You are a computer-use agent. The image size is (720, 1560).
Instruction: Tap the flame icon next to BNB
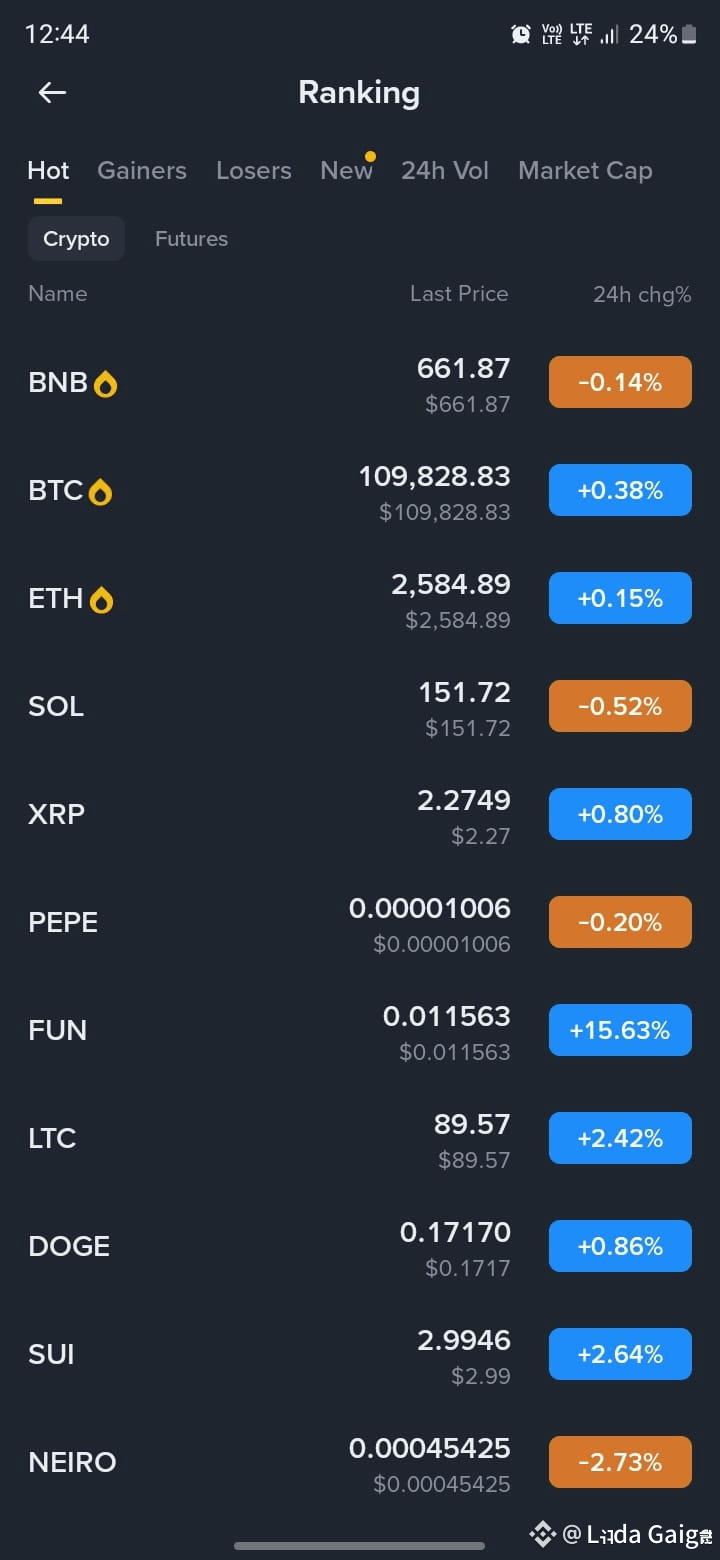(x=105, y=384)
